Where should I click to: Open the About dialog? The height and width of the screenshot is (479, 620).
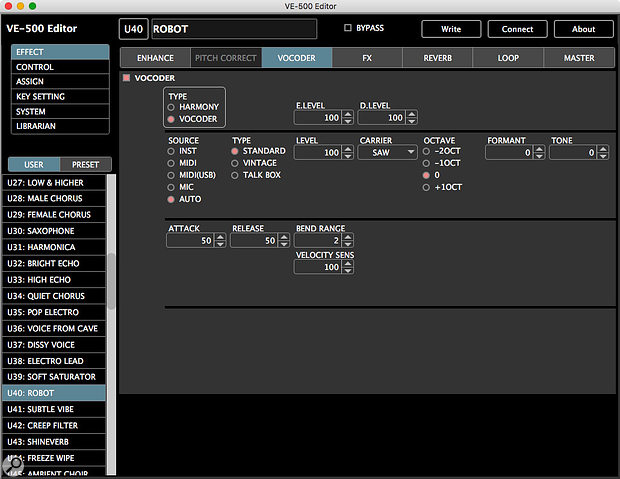coord(584,29)
